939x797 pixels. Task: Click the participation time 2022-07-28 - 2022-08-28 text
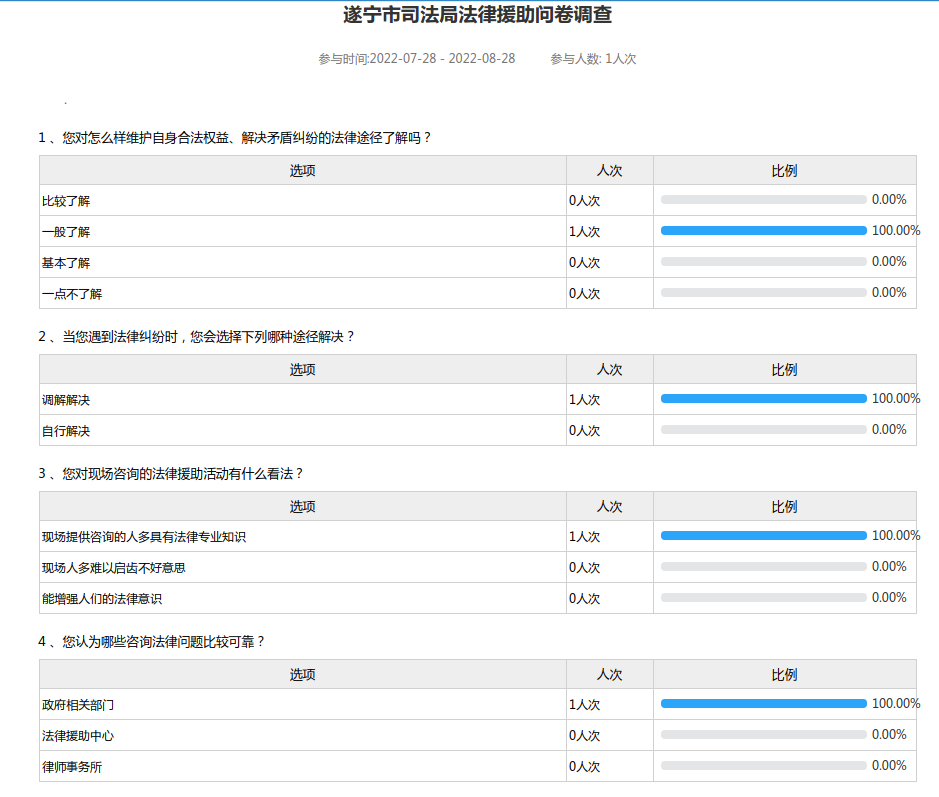[417, 59]
